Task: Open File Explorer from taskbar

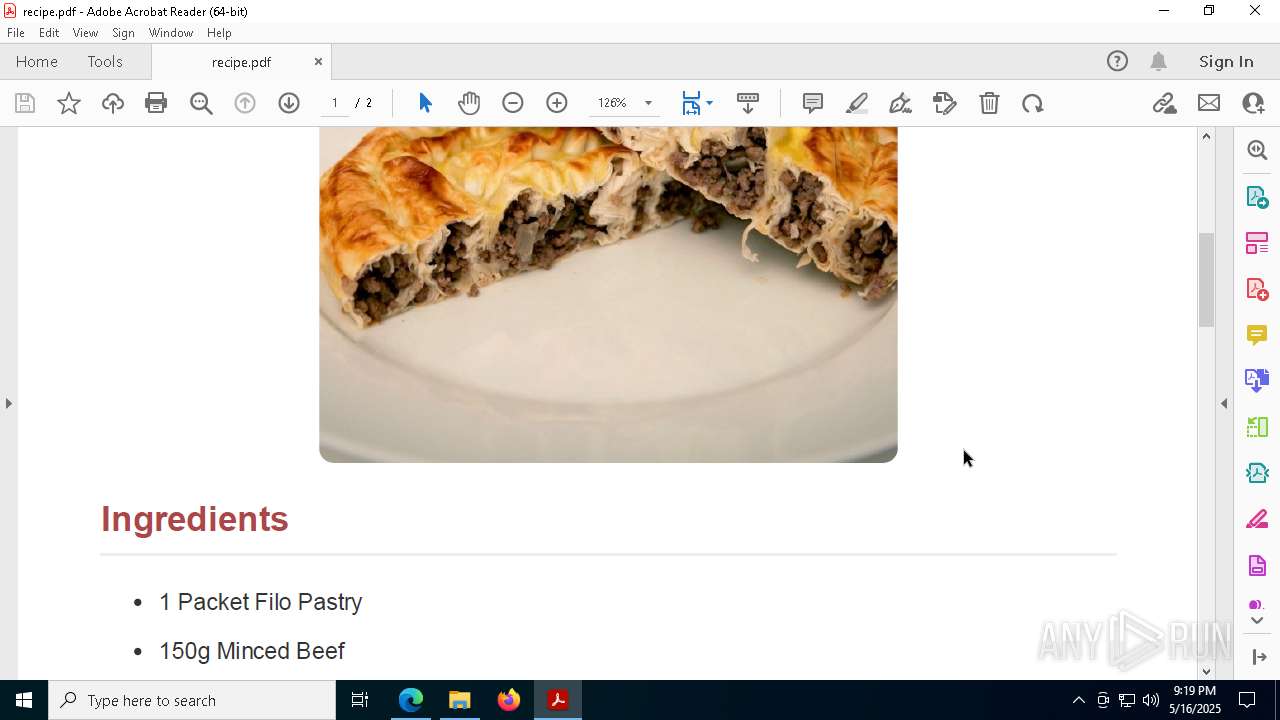Action: [x=460, y=700]
